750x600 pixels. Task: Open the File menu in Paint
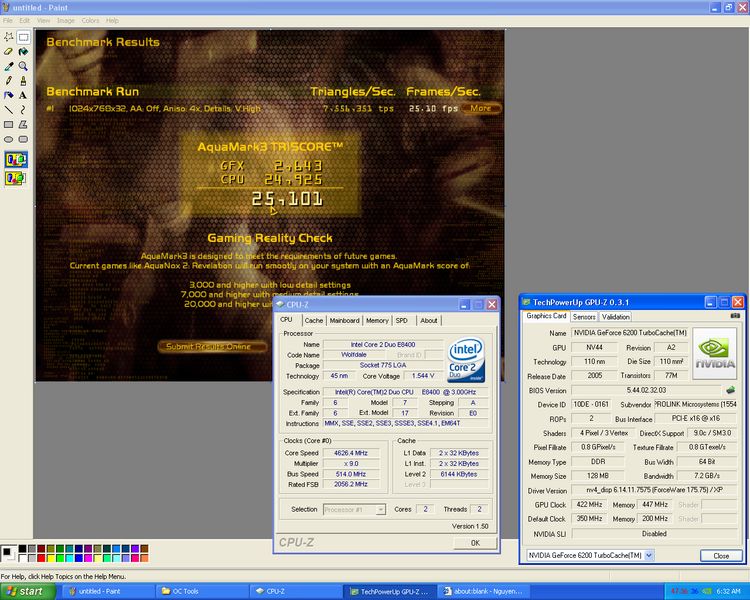tap(8, 21)
